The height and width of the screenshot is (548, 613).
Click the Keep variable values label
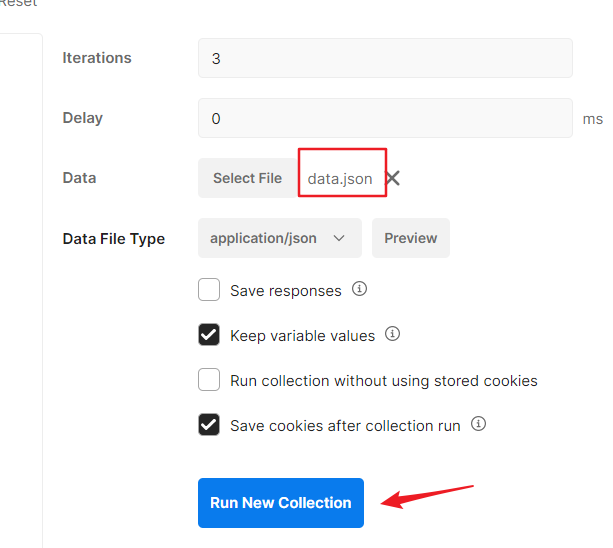(x=302, y=336)
